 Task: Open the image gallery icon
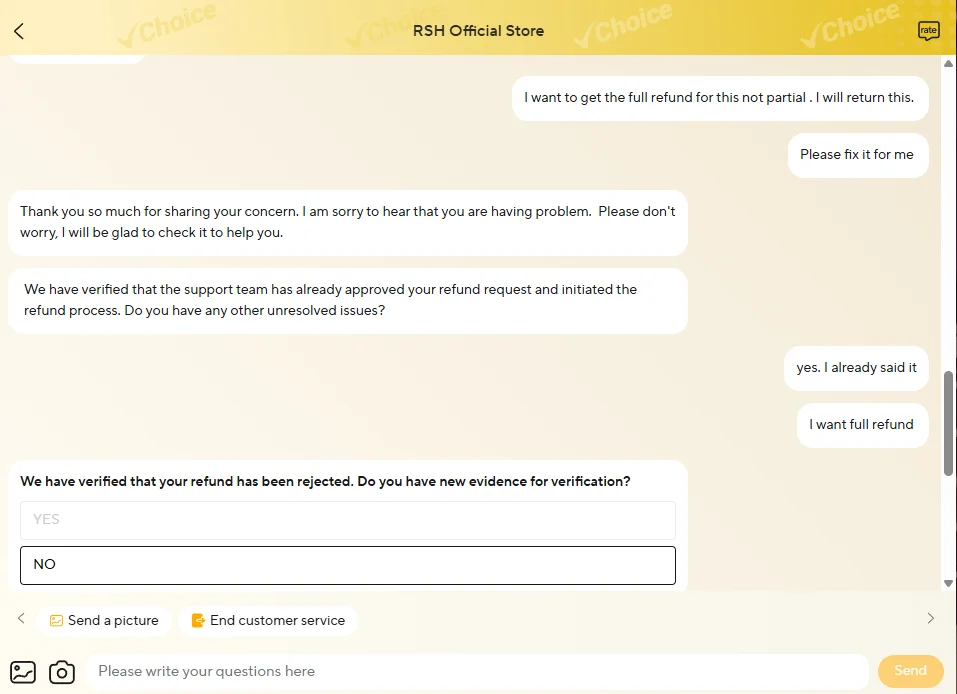click(23, 672)
